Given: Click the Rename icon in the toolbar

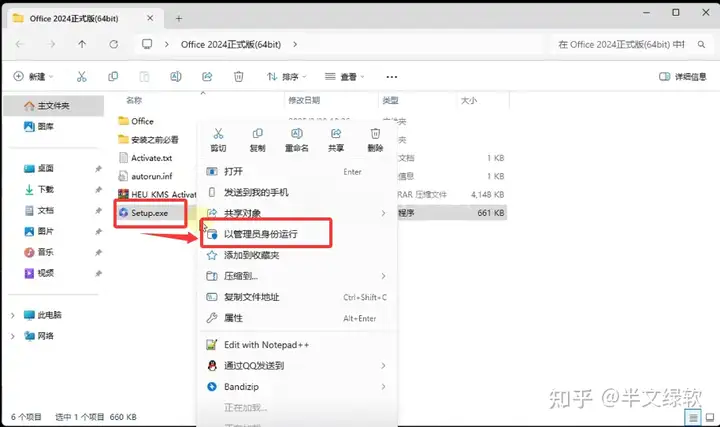Looking at the screenshot, I should (176, 77).
